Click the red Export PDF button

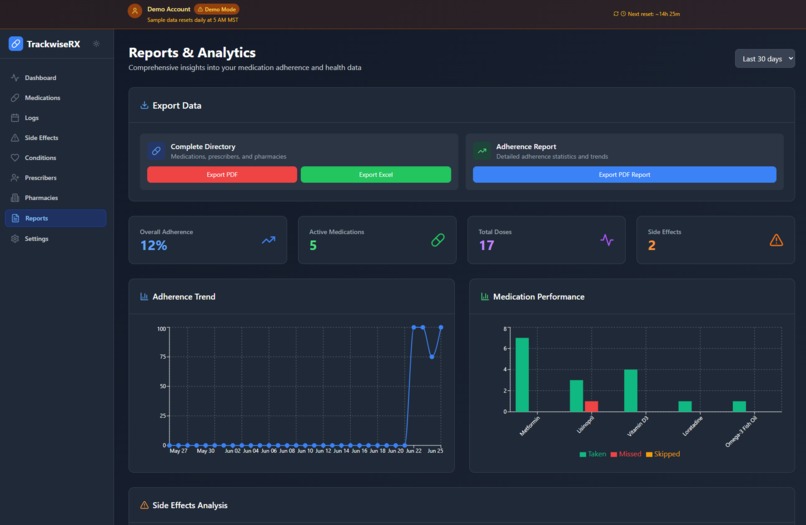(x=222, y=174)
